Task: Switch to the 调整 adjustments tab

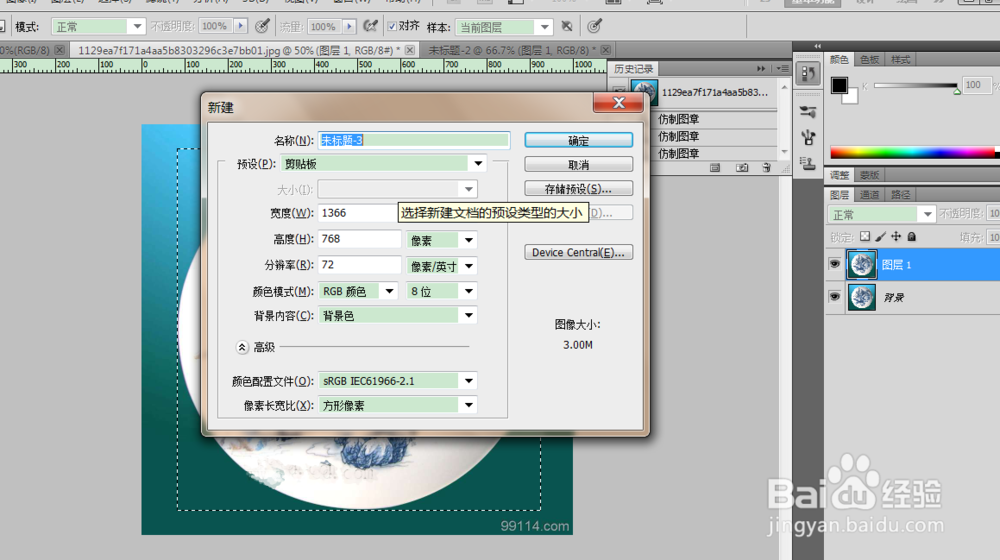Action: [839, 175]
